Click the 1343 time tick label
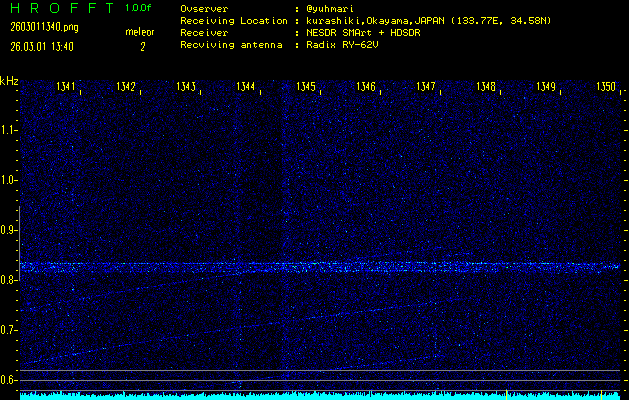 coord(187,88)
